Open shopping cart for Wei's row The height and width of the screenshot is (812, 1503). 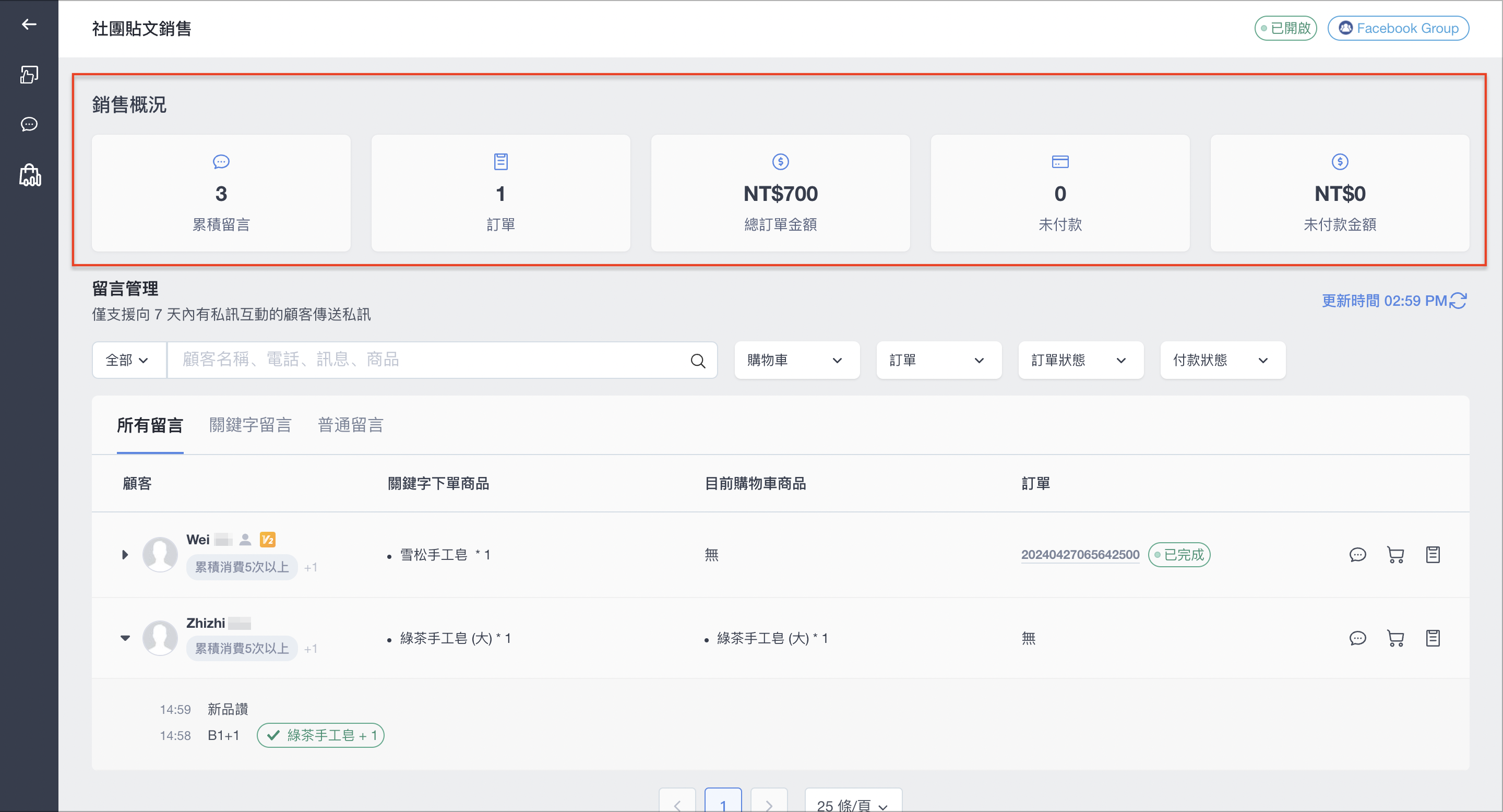coord(1395,555)
